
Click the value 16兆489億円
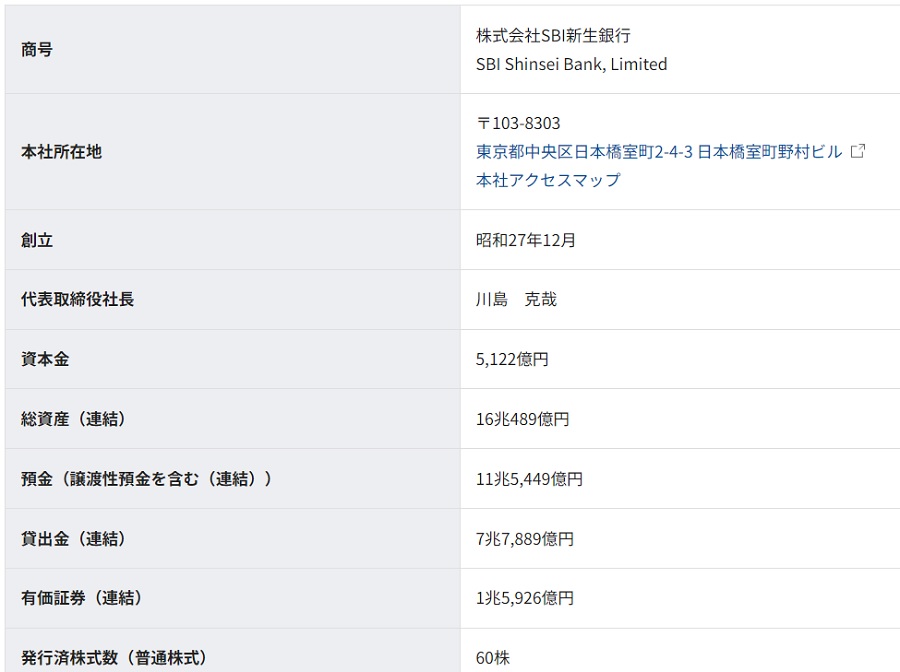(522, 419)
